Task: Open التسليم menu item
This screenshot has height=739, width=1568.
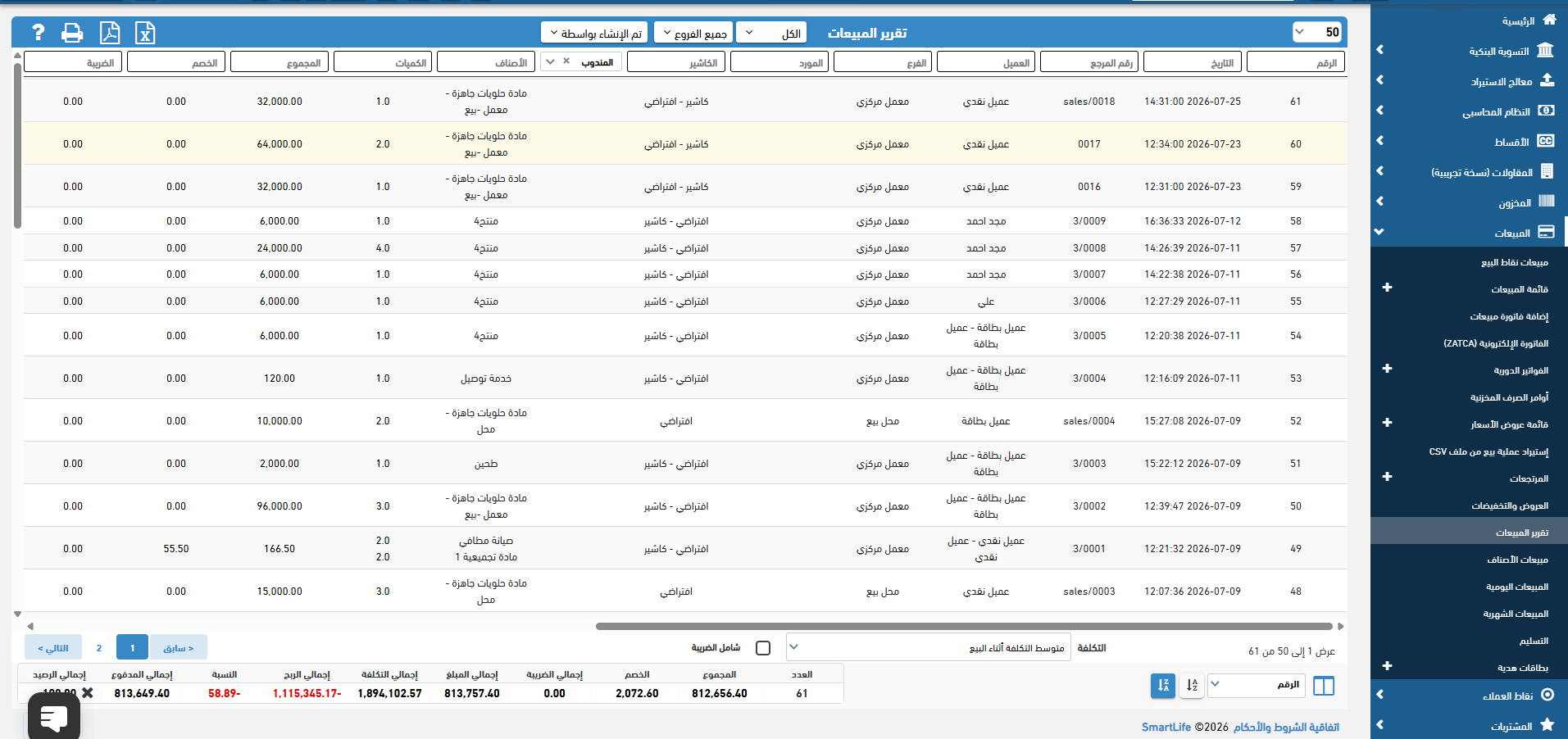Action: [x=1534, y=641]
